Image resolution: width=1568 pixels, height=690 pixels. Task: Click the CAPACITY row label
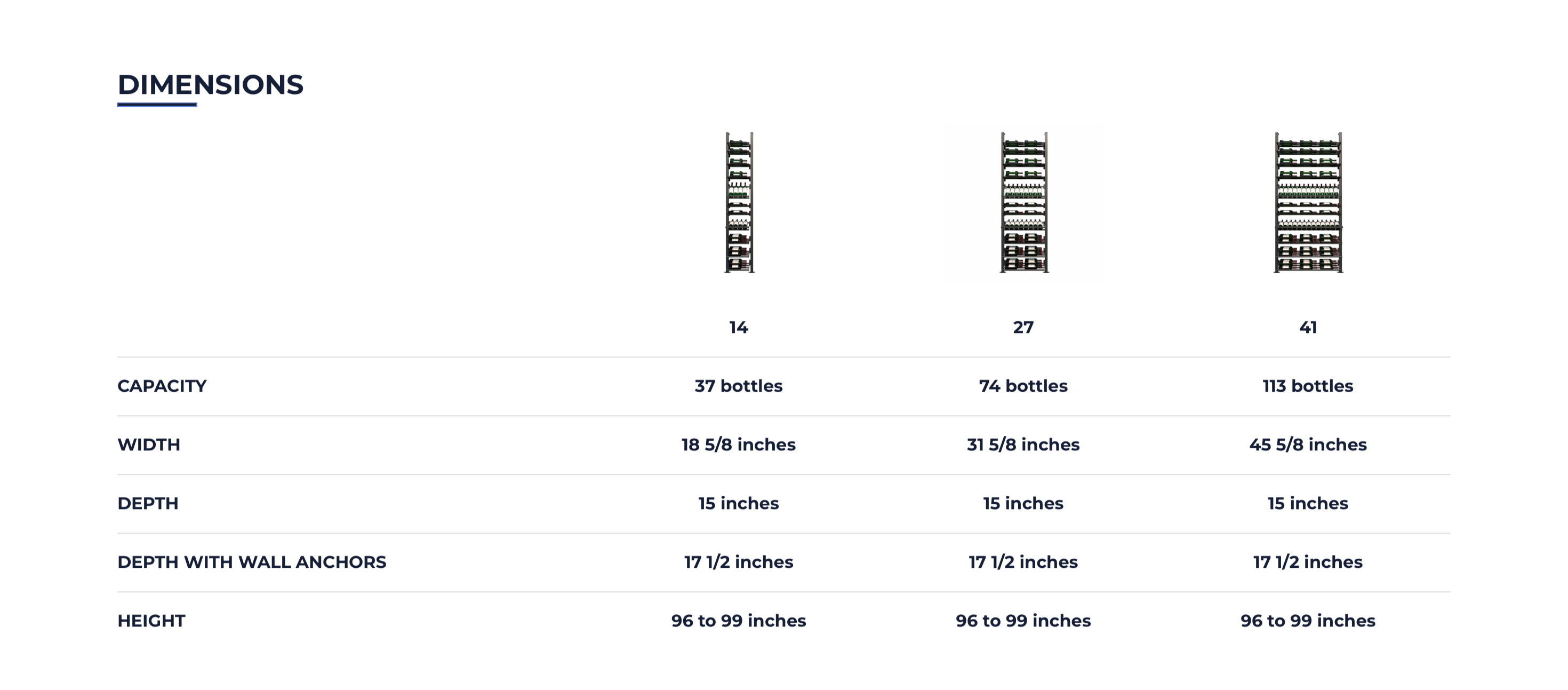162,386
